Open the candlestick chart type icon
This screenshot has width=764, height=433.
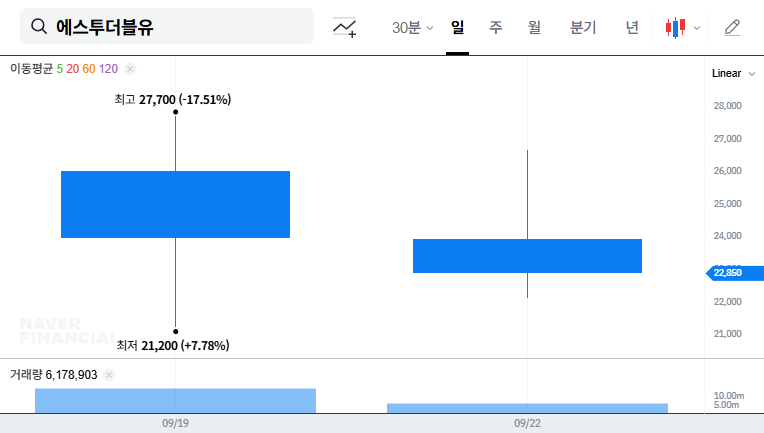(675, 28)
